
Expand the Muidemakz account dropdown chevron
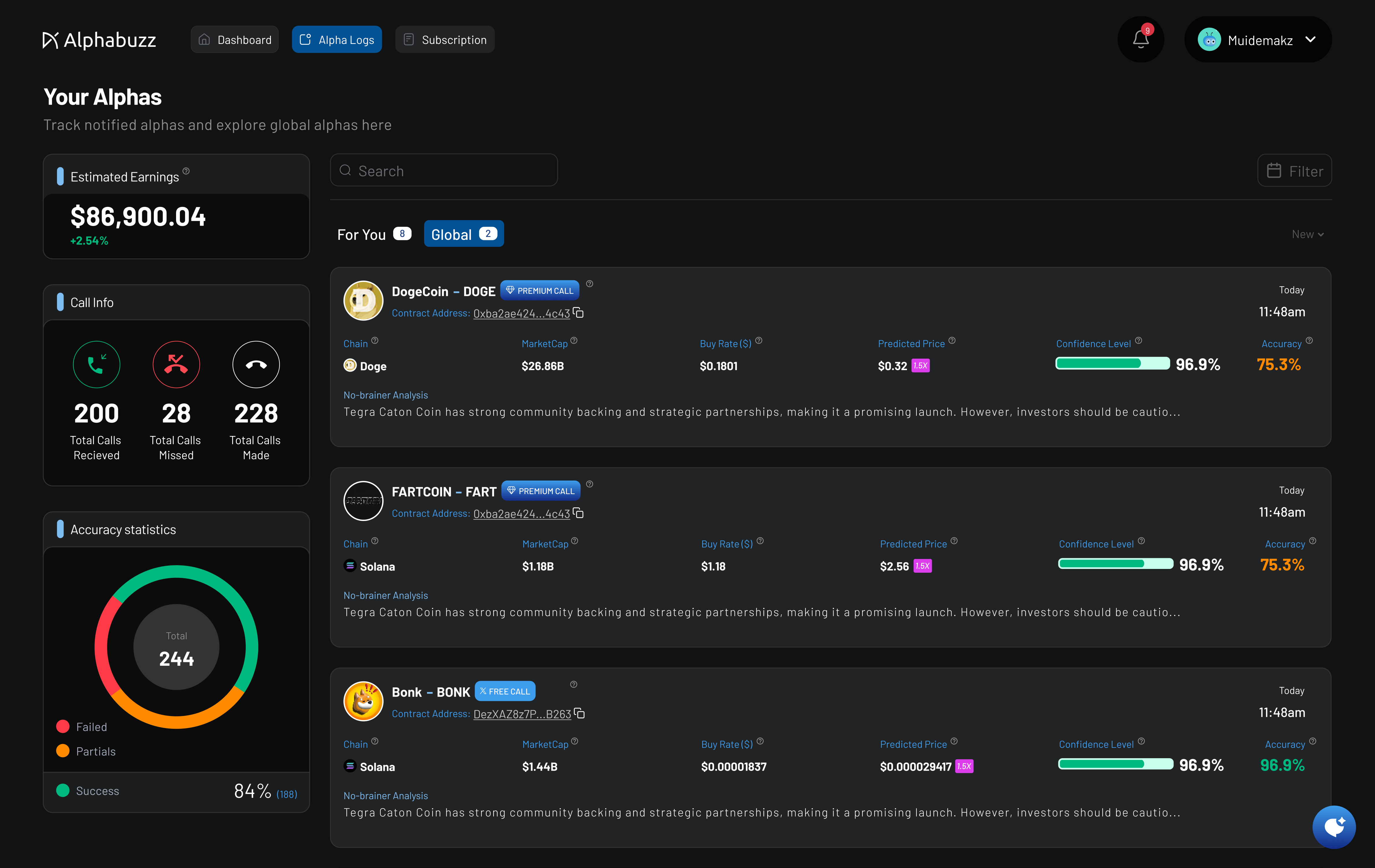(1311, 39)
